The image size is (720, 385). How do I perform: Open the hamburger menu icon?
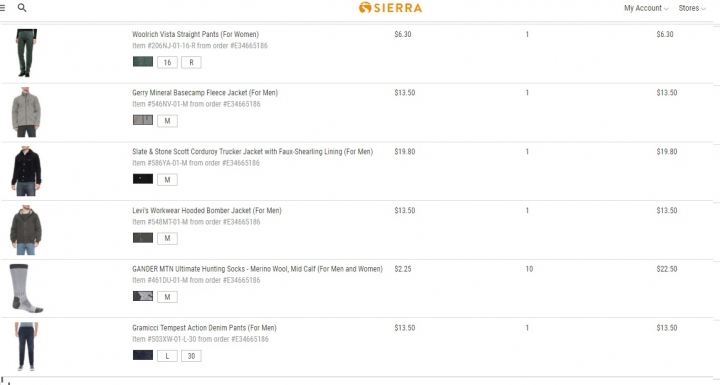click(2, 8)
